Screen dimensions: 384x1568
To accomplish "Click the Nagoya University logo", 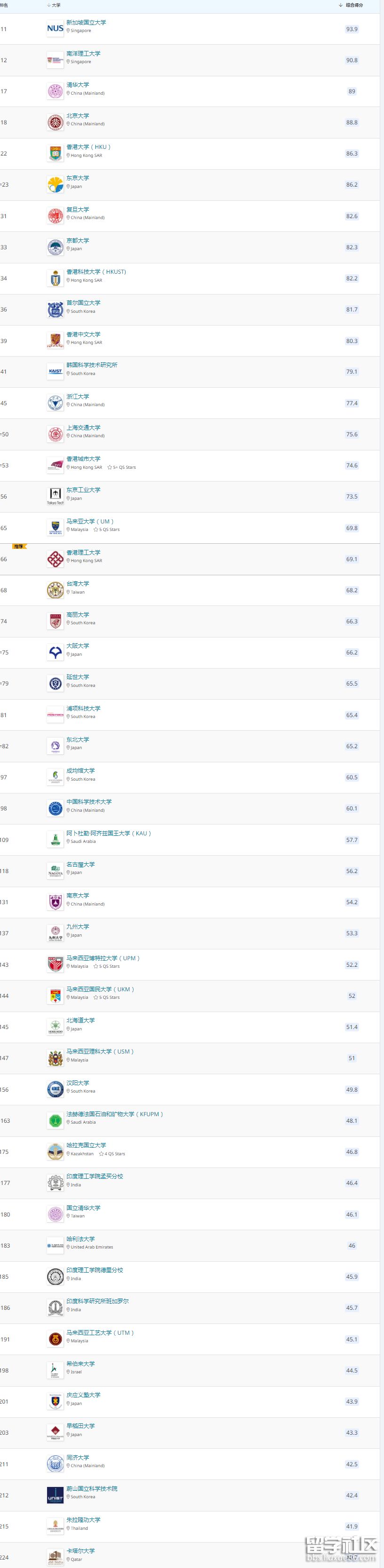I will [55, 871].
